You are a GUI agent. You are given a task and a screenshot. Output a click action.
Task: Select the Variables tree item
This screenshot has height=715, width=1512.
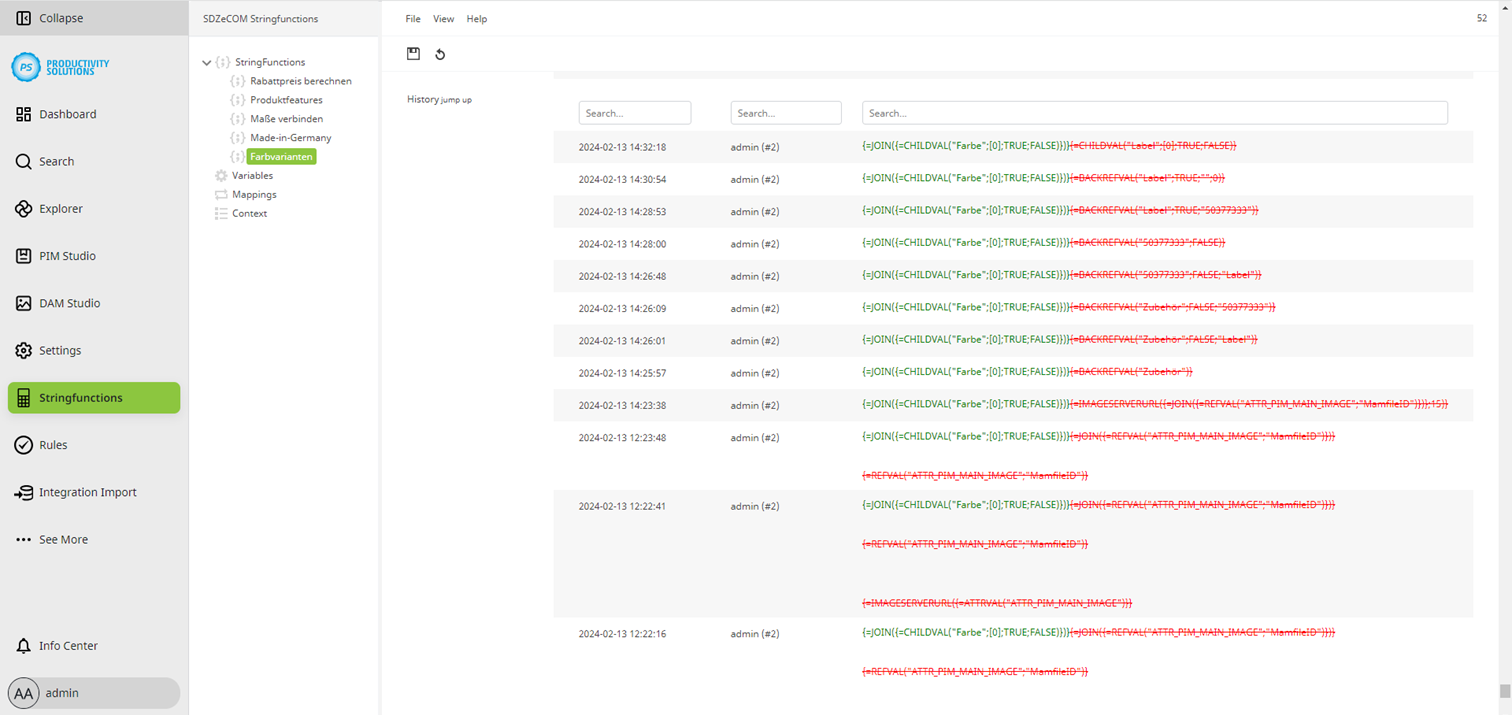tap(253, 175)
